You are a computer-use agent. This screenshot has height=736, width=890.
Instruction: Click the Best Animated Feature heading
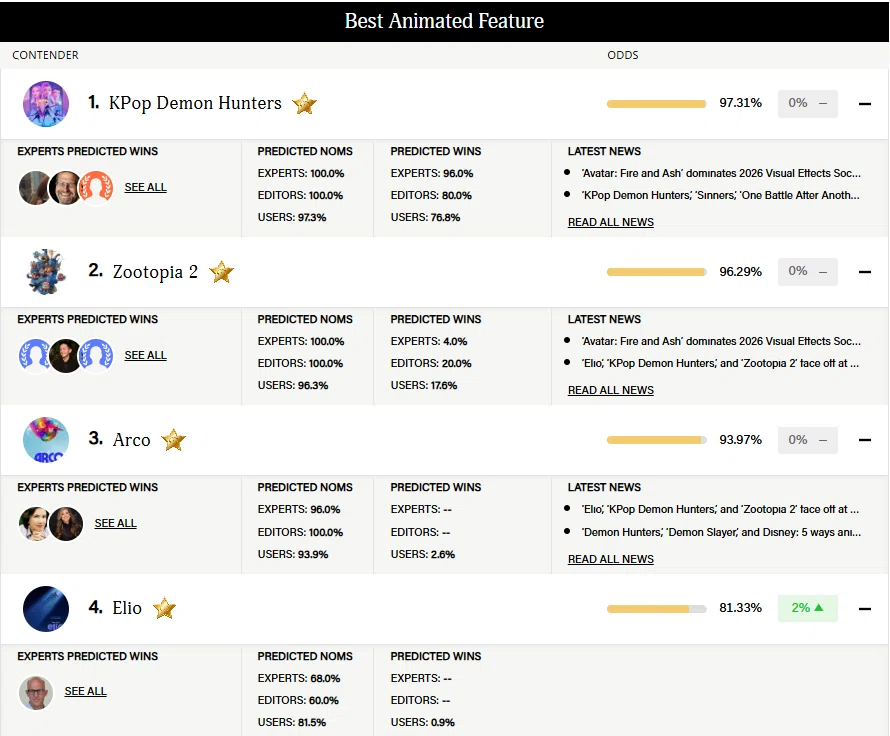coord(444,21)
